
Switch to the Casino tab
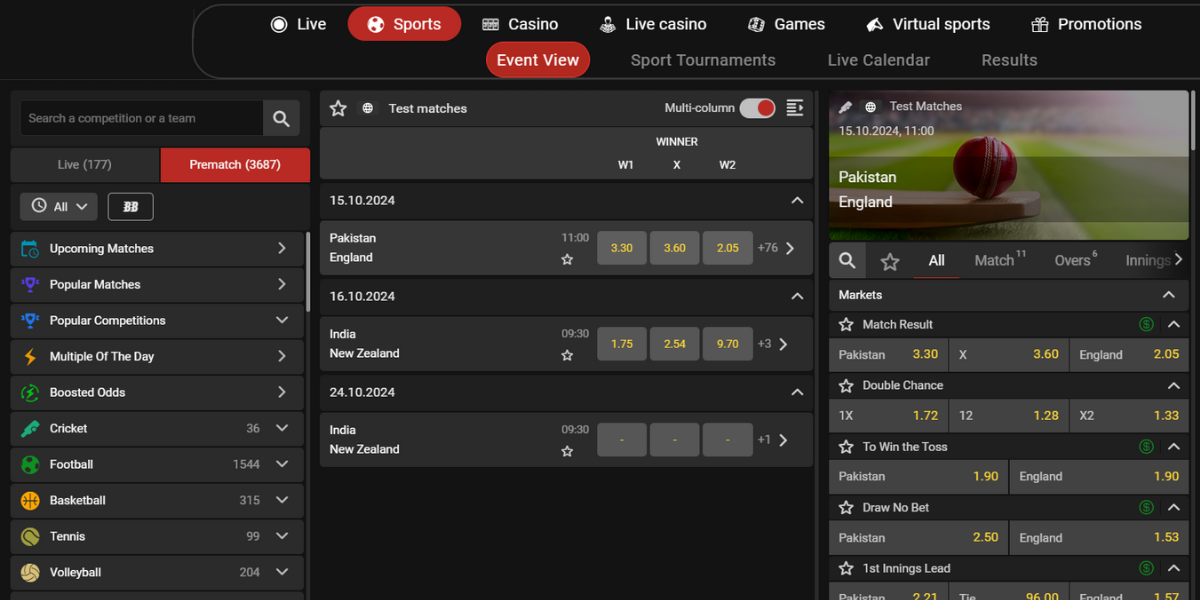coord(520,23)
